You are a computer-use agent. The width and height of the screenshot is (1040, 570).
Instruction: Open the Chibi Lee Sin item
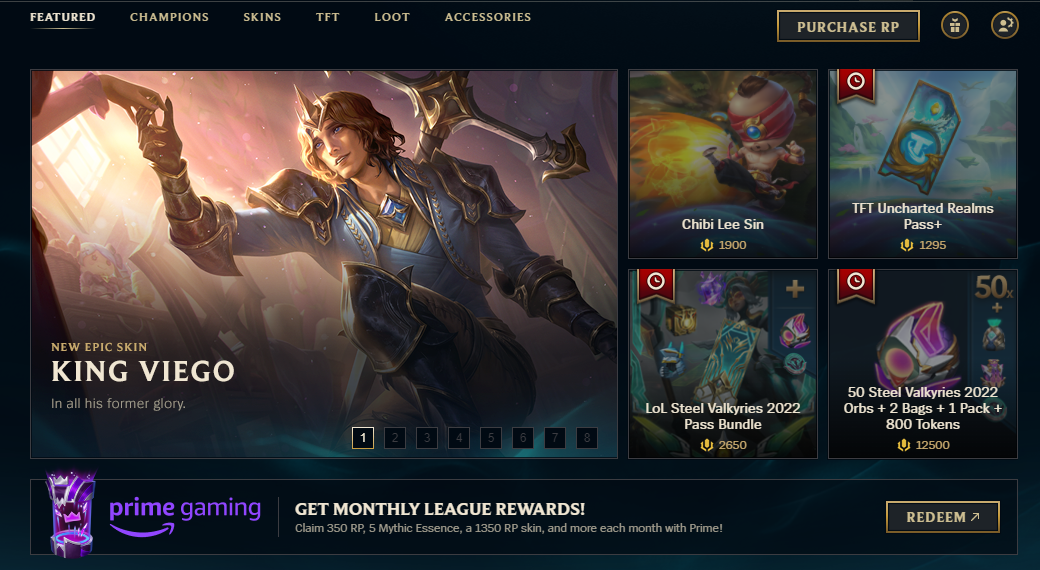pos(723,164)
